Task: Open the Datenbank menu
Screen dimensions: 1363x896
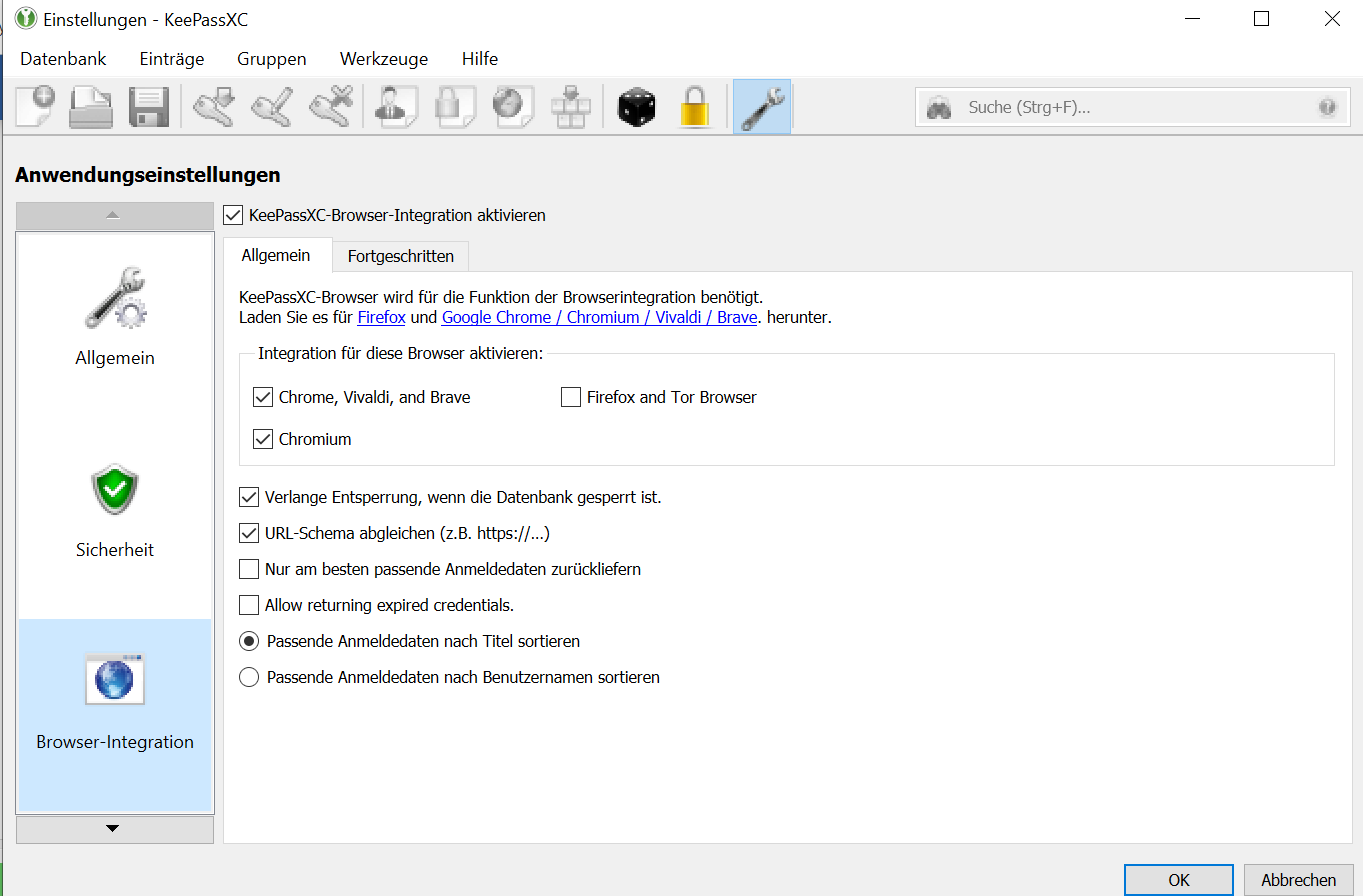Action: (63, 59)
